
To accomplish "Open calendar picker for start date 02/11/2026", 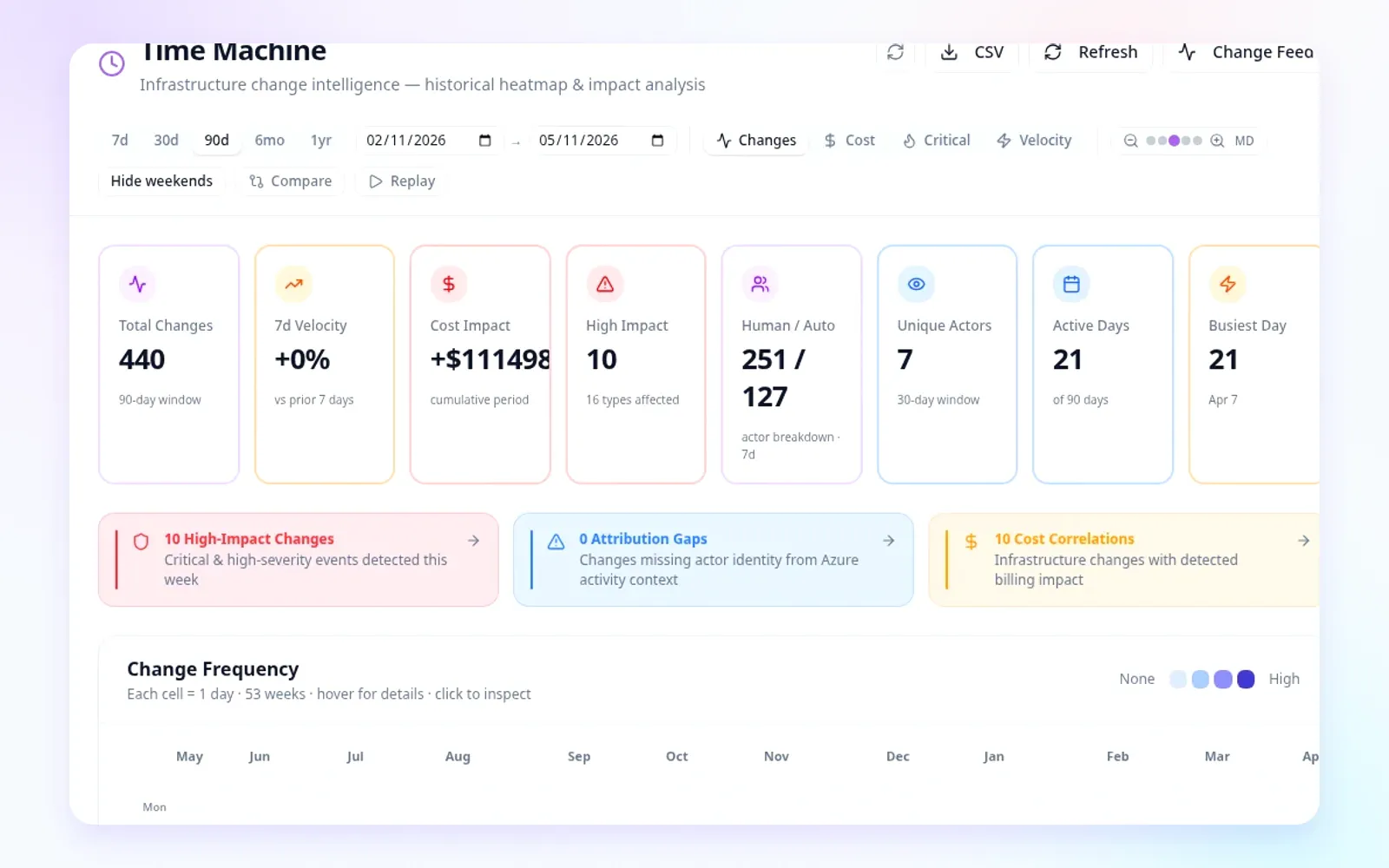I will point(484,141).
